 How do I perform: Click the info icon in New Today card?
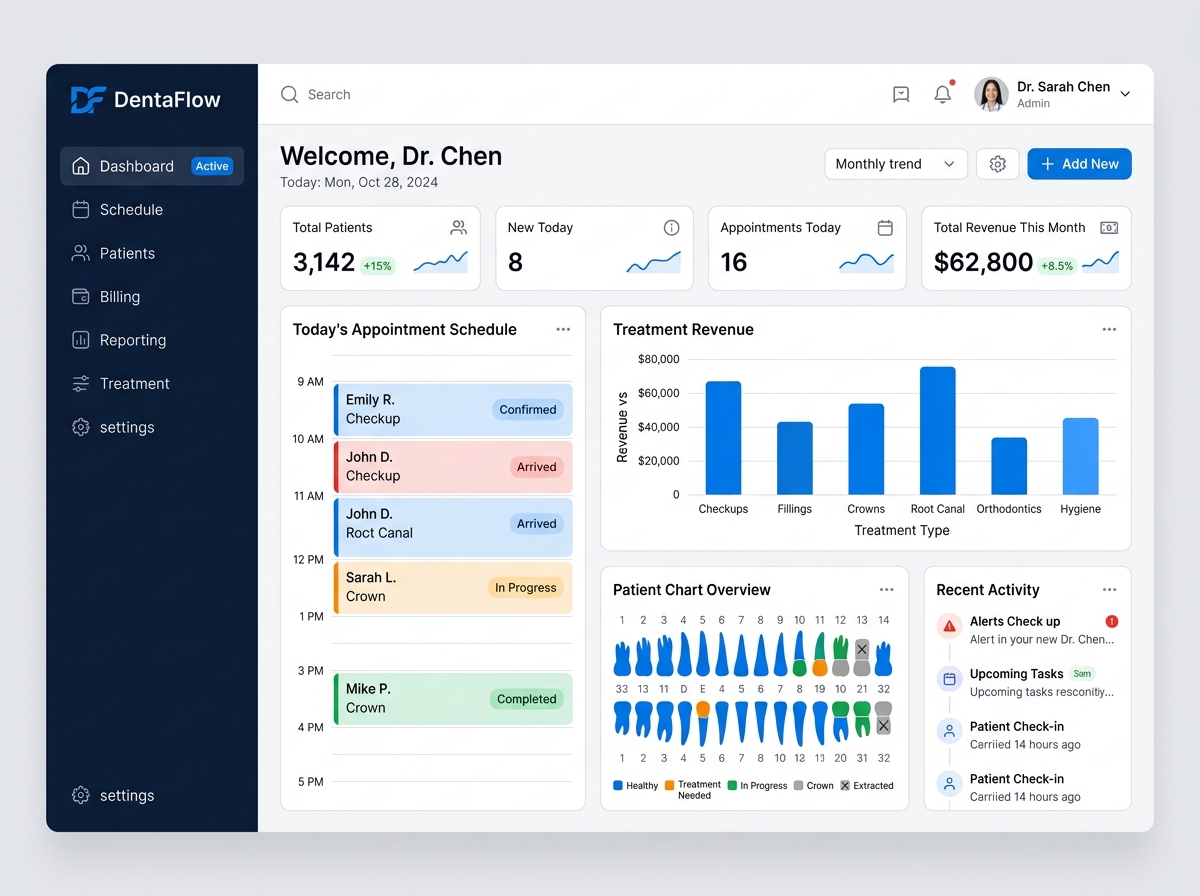671,228
